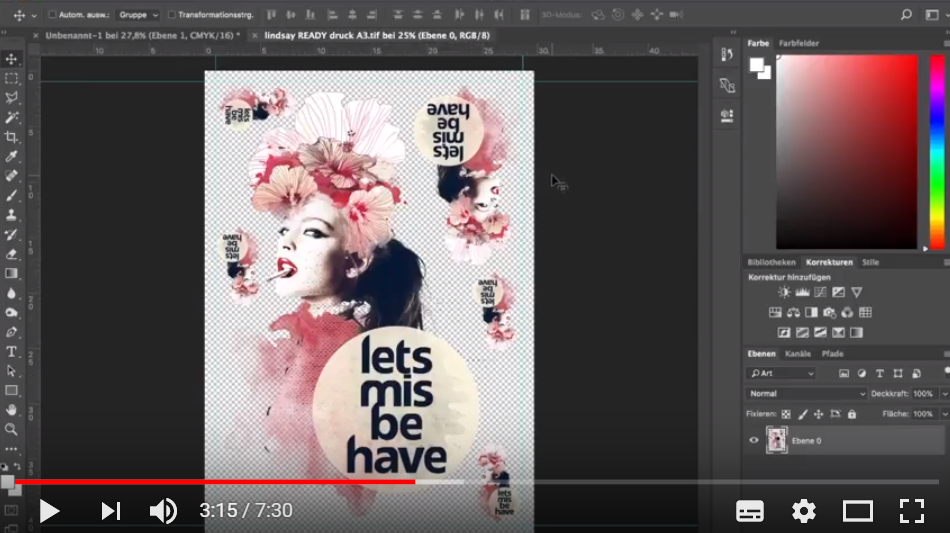Play the video

point(48,511)
